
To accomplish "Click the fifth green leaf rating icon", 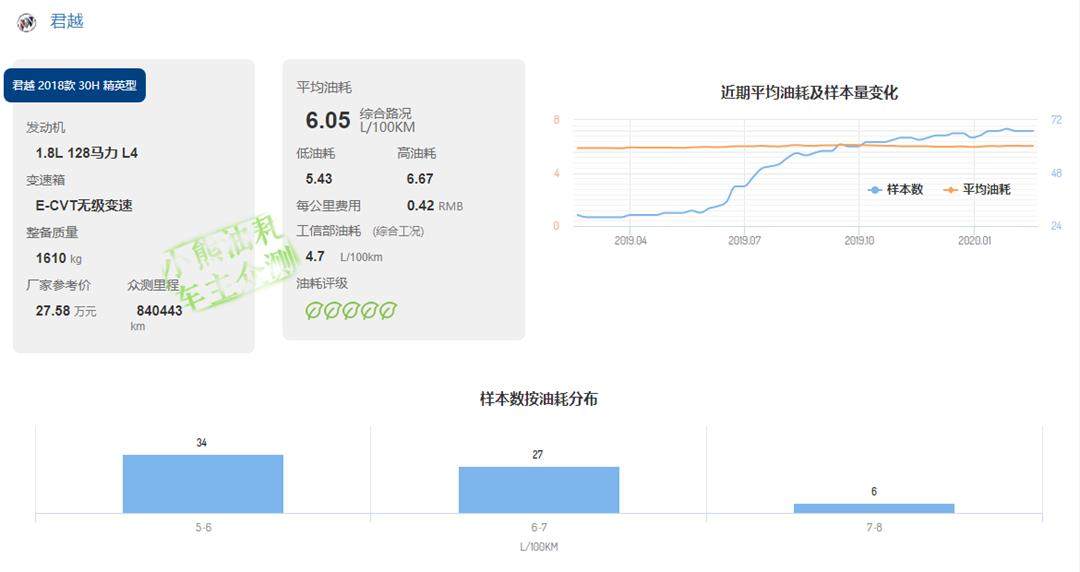I will point(388,311).
